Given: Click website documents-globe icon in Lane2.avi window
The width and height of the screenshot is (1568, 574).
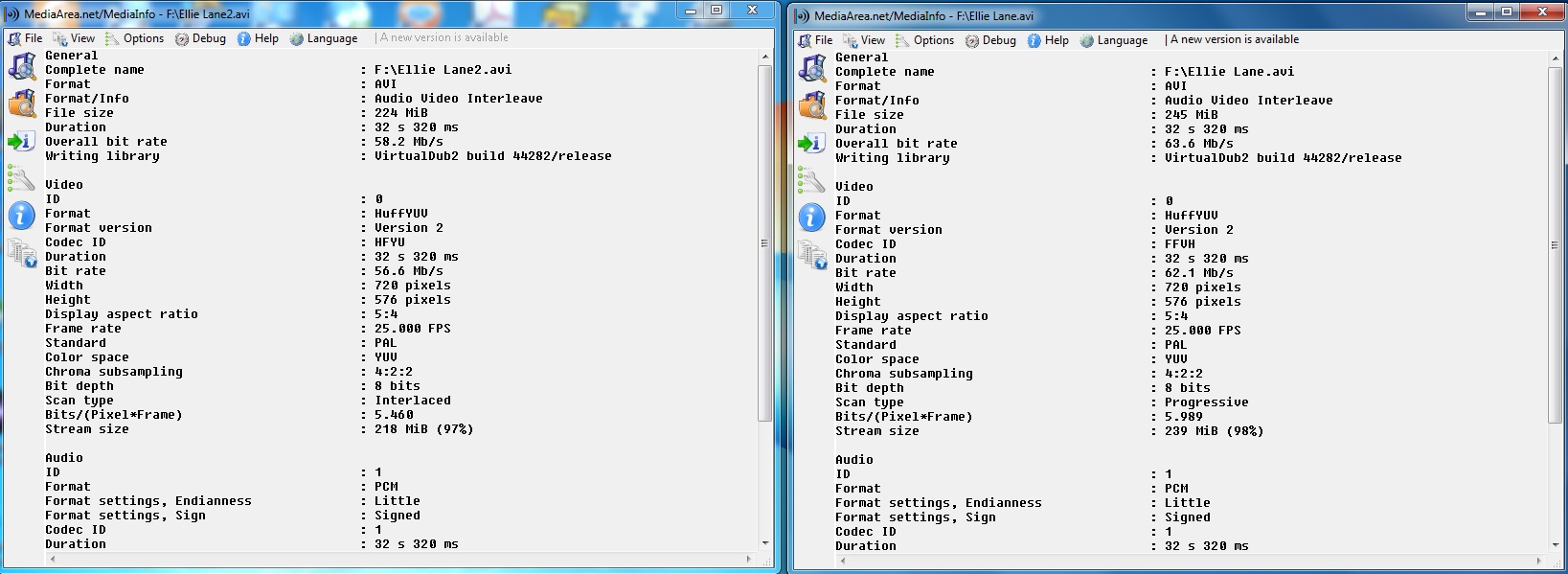Looking at the screenshot, I should [22, 253].
